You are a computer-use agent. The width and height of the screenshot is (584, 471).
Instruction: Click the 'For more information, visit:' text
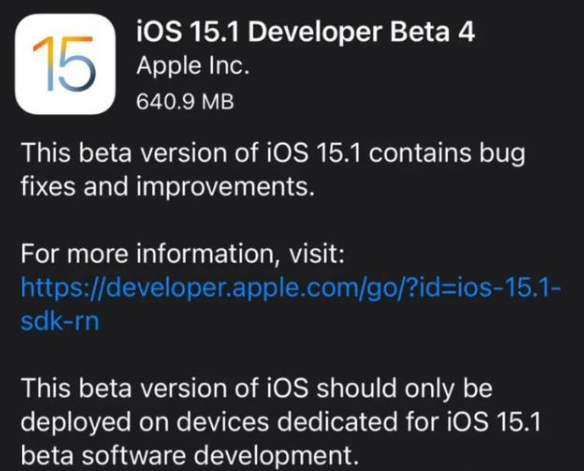[x=182, y=254]
